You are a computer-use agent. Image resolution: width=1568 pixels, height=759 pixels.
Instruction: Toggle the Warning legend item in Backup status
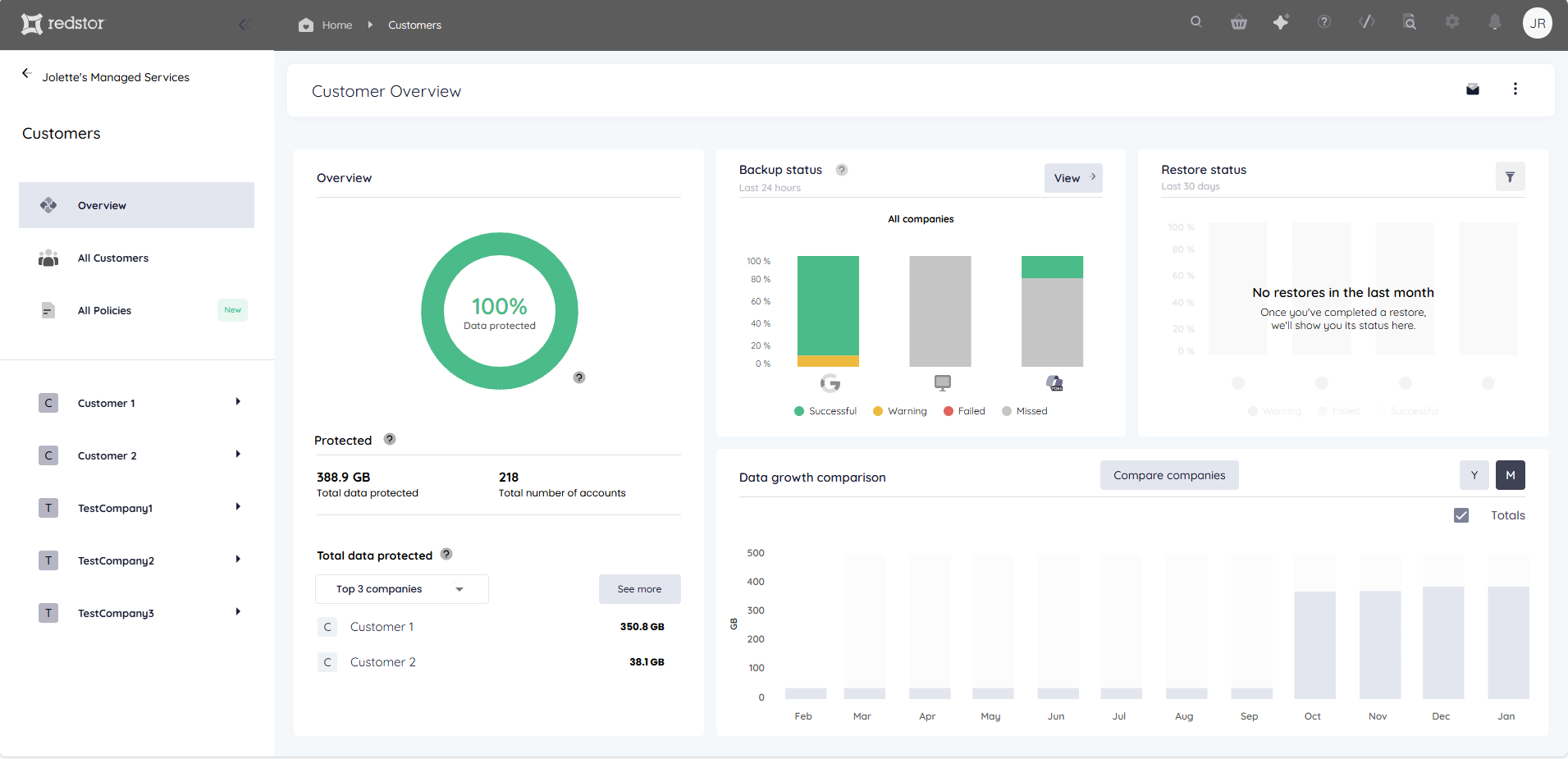click(x=900, y=411)
